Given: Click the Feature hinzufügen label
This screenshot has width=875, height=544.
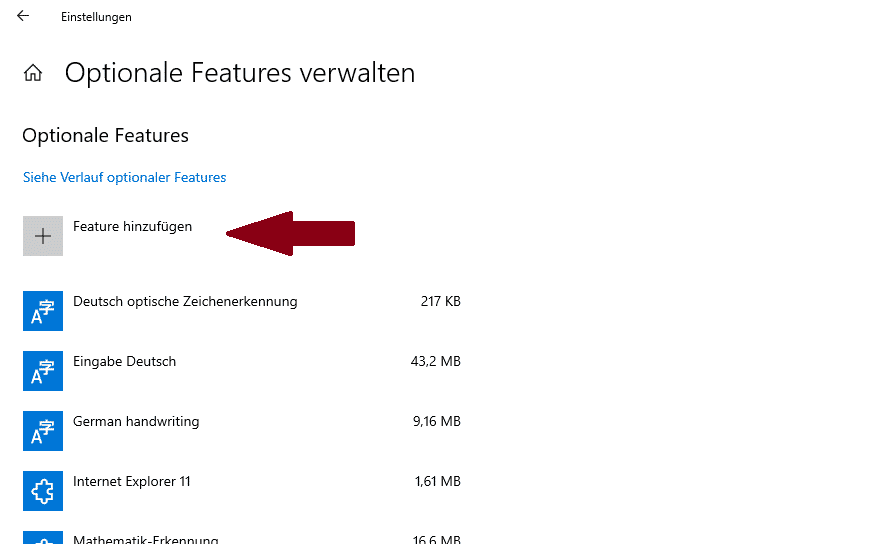Looking at the screenshot, I should tap(132, 227).
